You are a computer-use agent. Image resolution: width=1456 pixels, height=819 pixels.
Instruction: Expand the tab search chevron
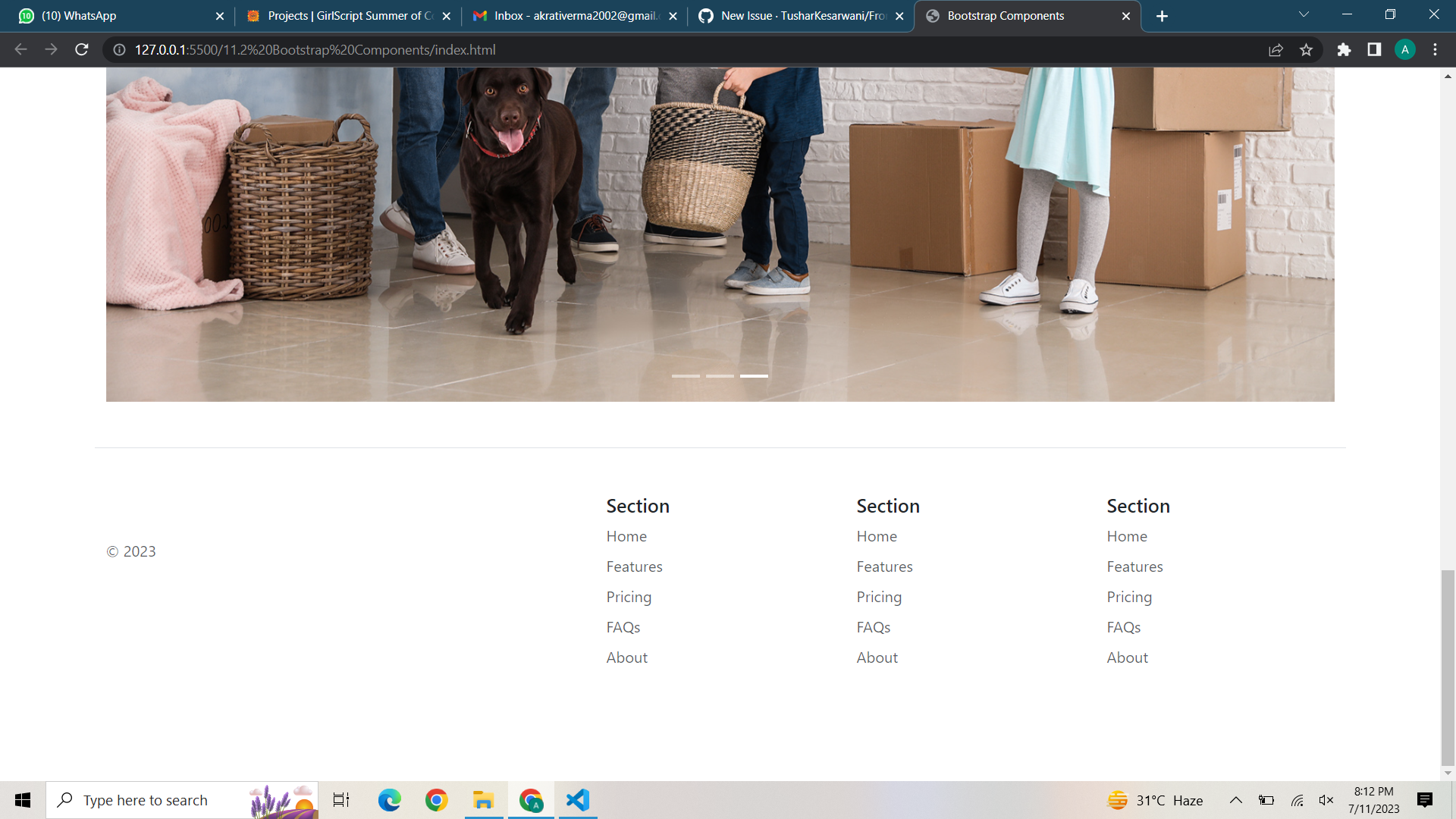click(x=1304, y=15)
